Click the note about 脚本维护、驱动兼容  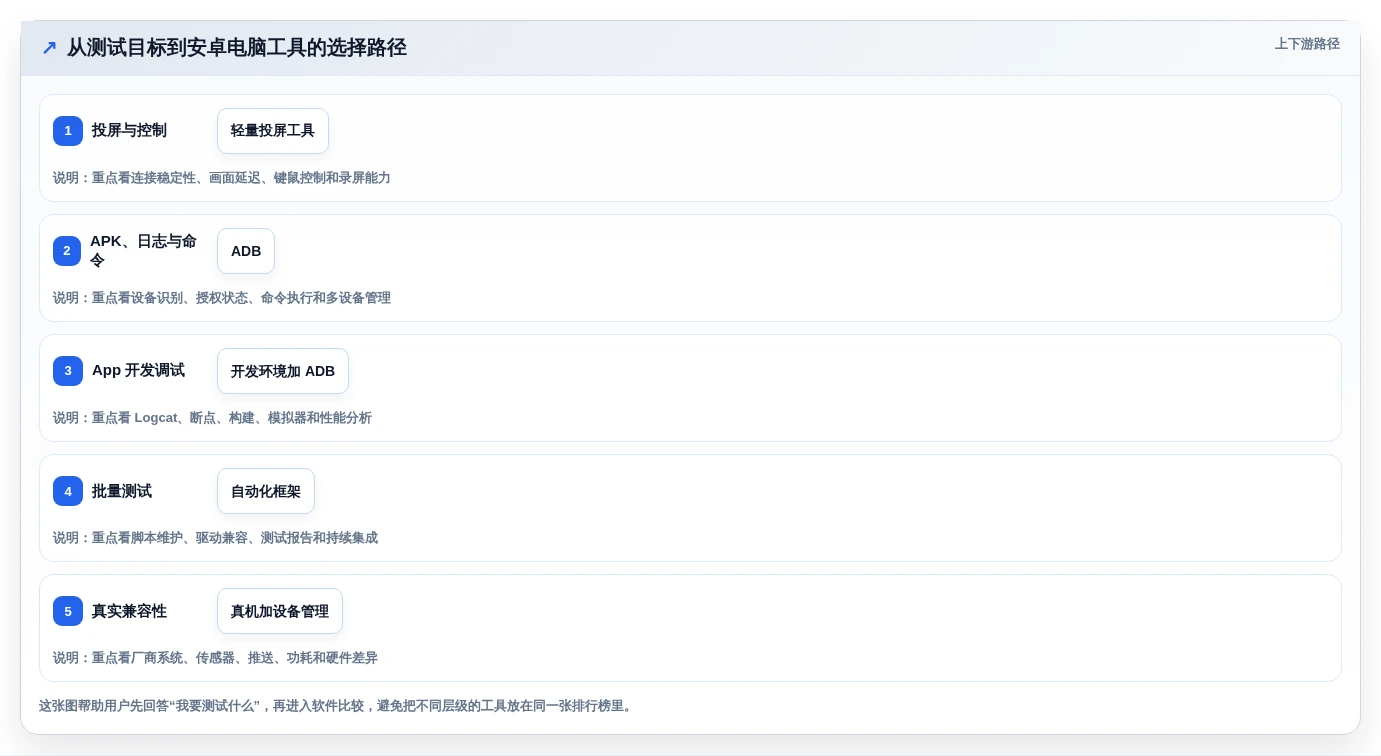(x=215, y=538)
